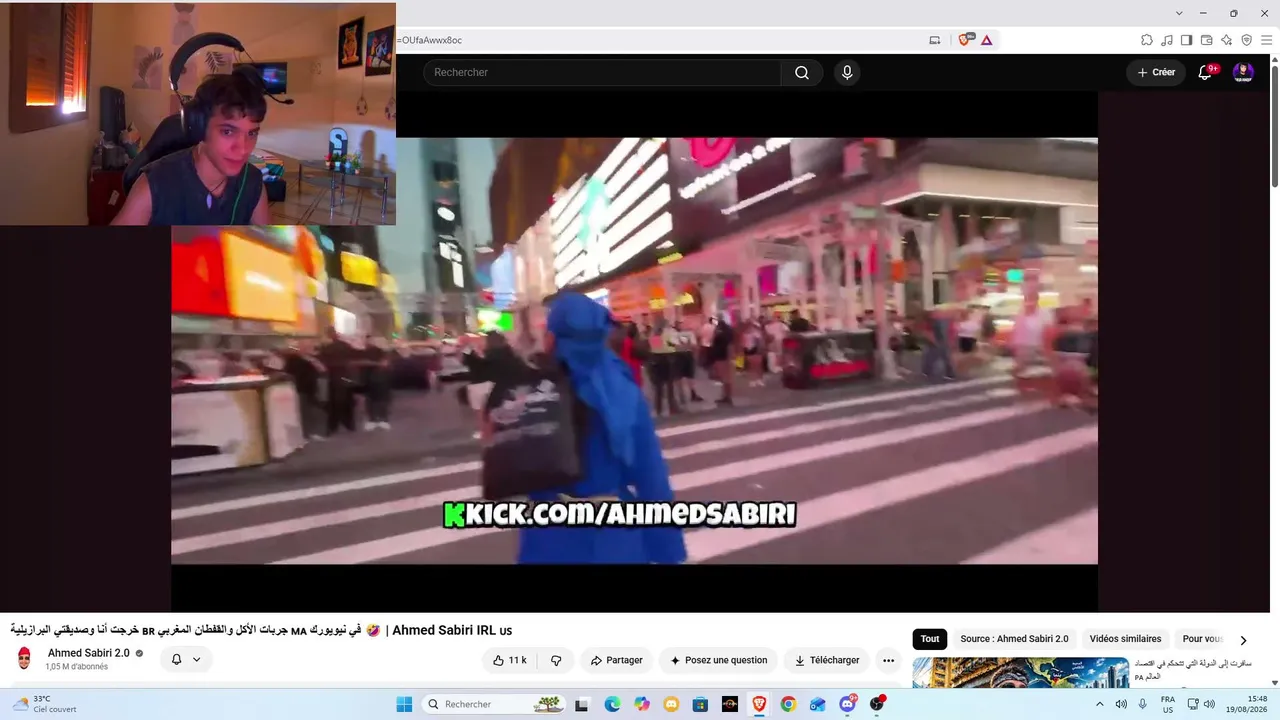
Task: Click the microphone icon in system tray
Action: [x=1143, y=704]
